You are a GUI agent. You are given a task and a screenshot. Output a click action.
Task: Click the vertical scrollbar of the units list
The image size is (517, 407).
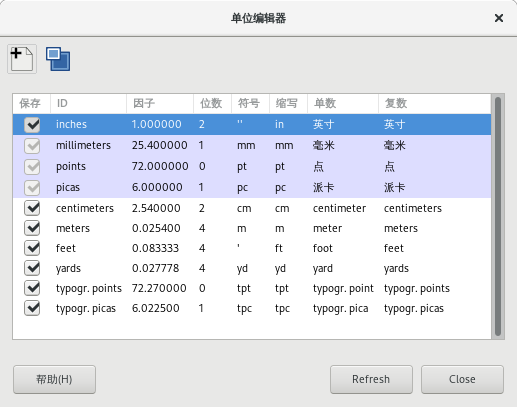[498, 217]
